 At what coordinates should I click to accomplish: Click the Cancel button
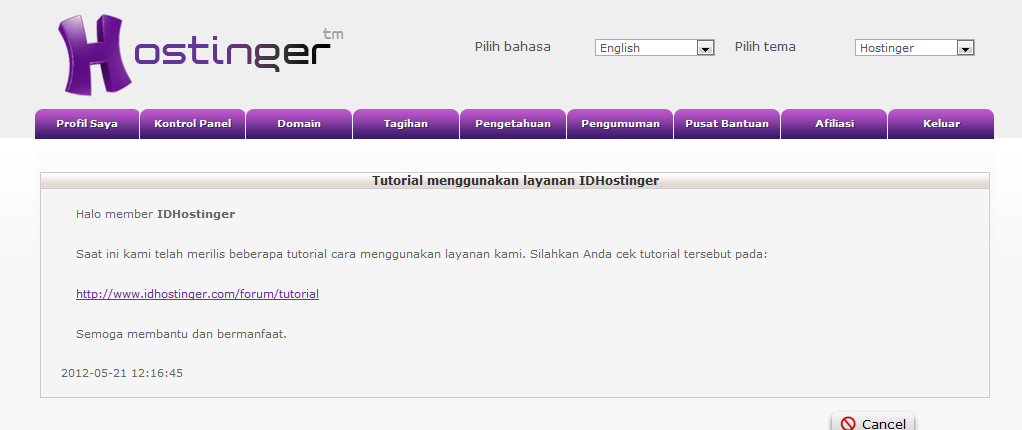(873, 422)
